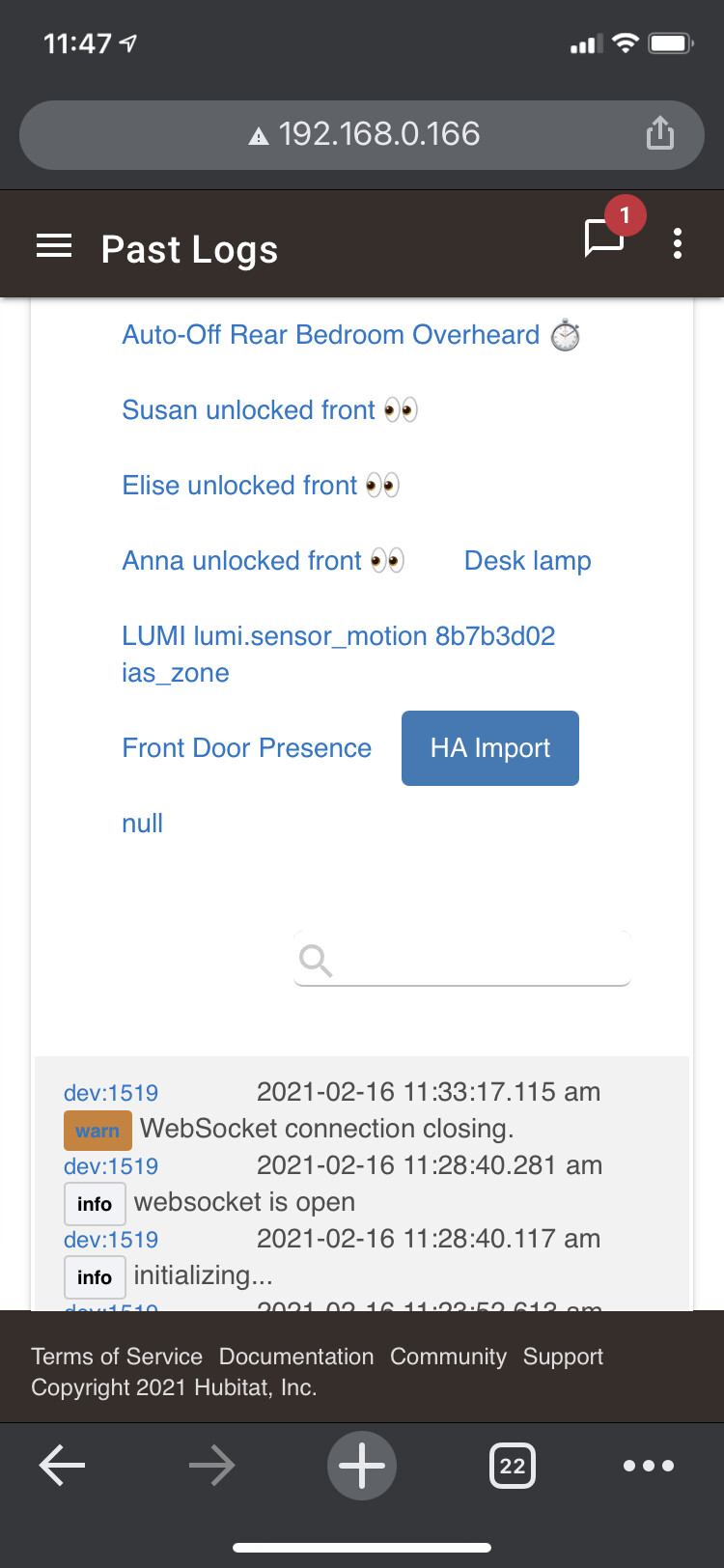The height and width of the screenshot is (1568, 724).
Task: Open the hamburger navigation menu
Action: pyautogui.click(x=54, y=247)
